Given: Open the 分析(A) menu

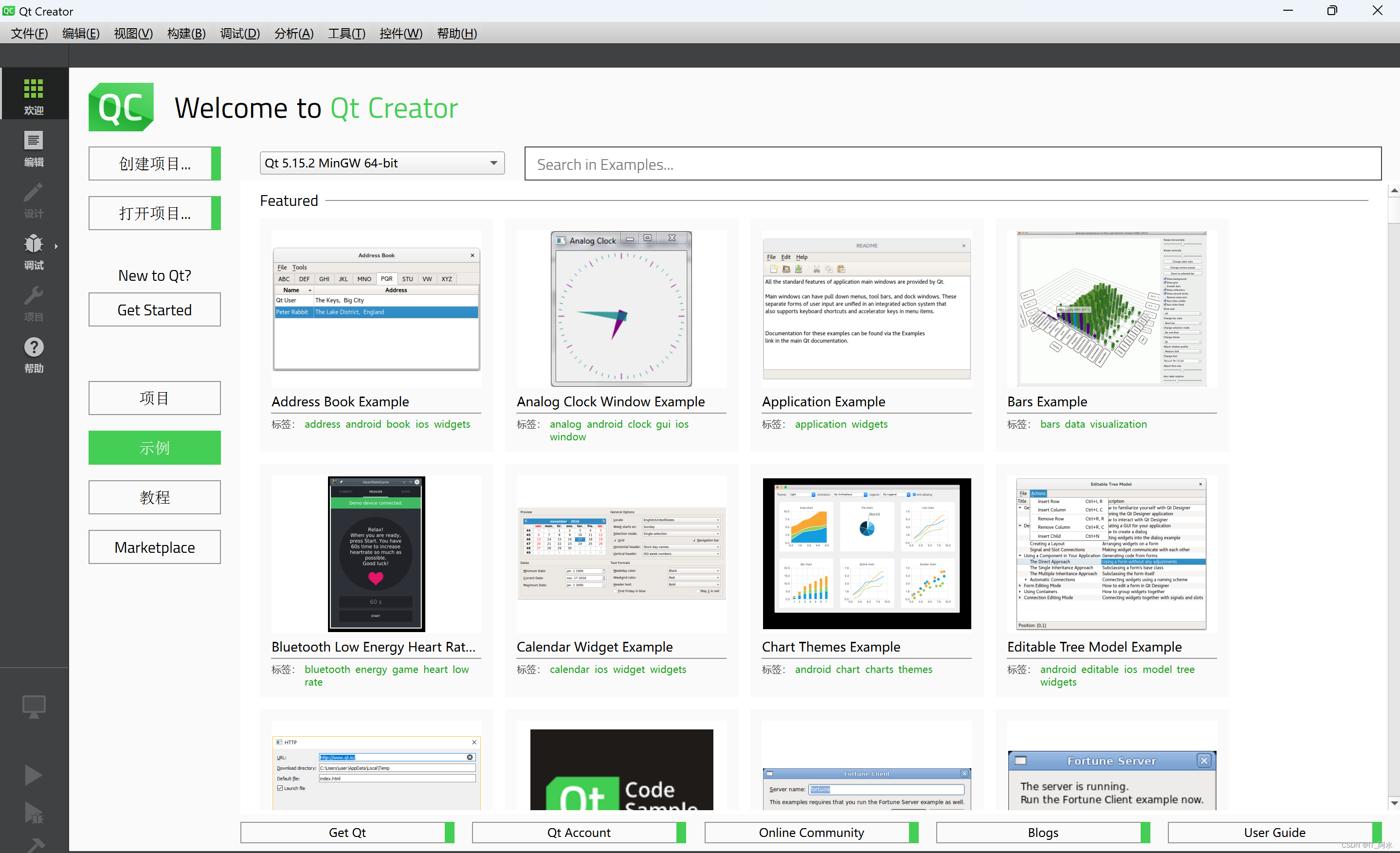Looking at the screenshot, I should coord(294,34).
